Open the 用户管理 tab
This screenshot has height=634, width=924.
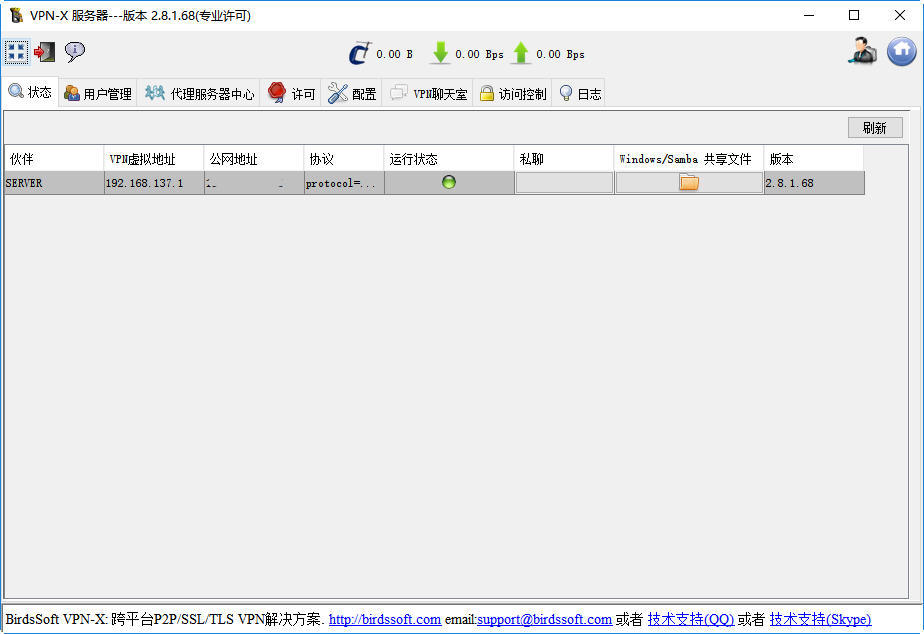pos(98,93)
